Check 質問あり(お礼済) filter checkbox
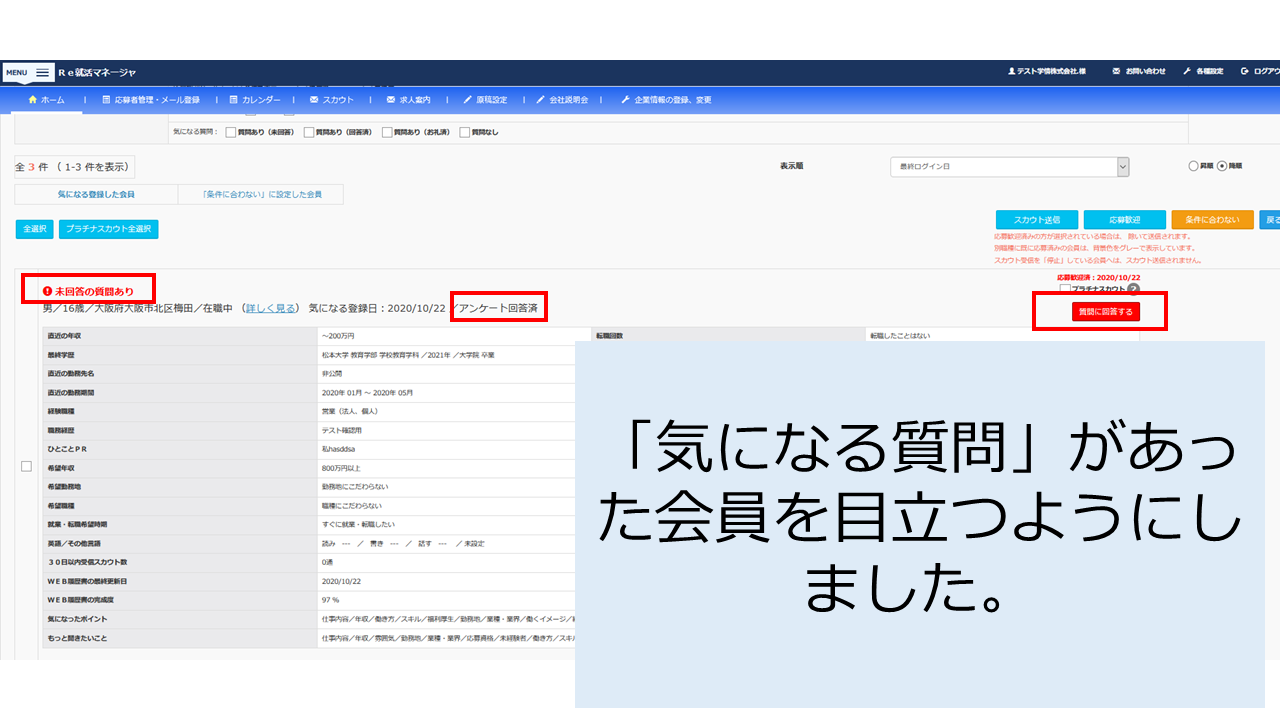Image resolution: width=1280 pixels, height=720 pixels. 387,132
